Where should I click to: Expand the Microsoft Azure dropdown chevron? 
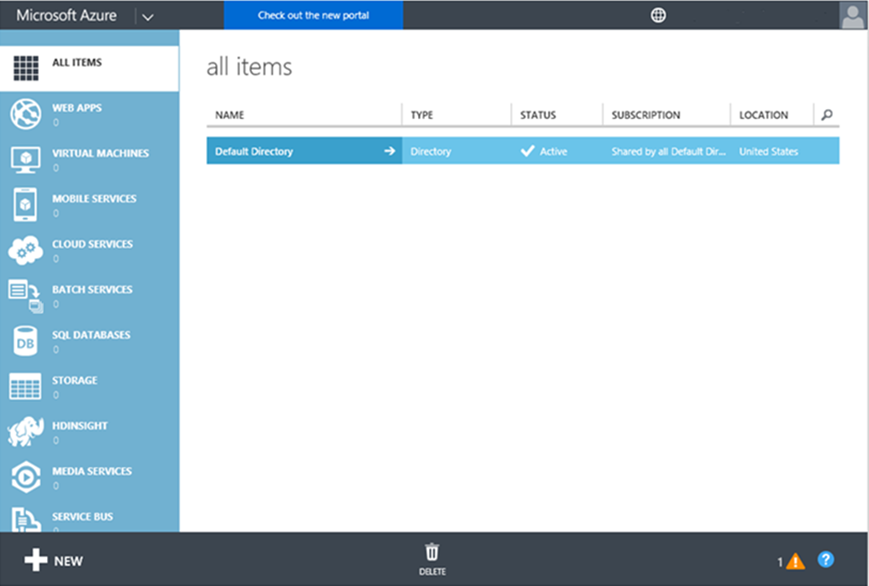coord(147,17)
